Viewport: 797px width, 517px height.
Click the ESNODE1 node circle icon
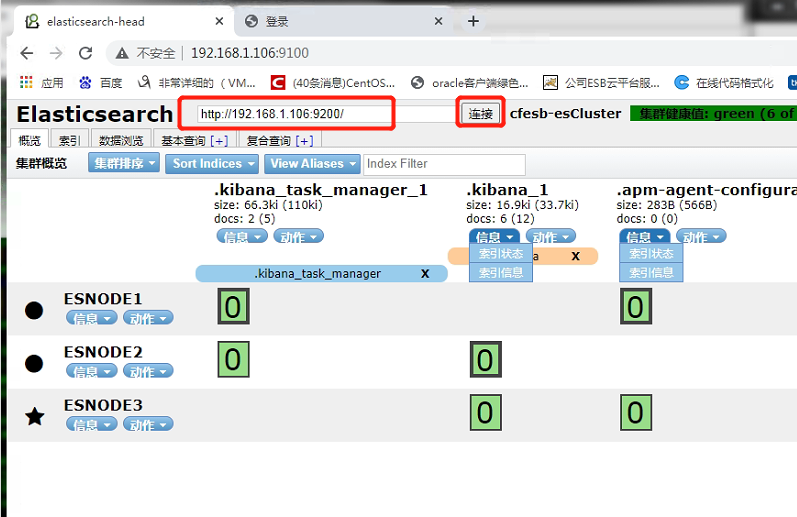click(34, 310)
